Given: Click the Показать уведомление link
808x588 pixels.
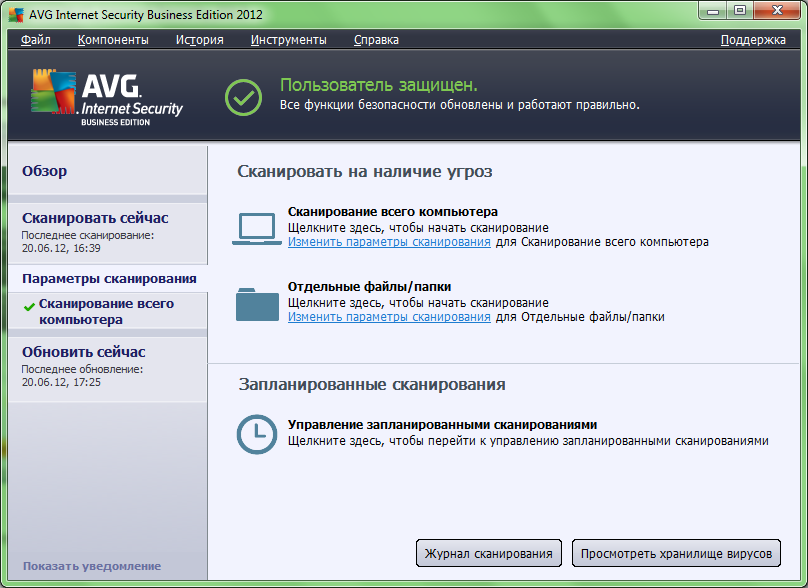Looking at the screenshot, I should point(92,566).
